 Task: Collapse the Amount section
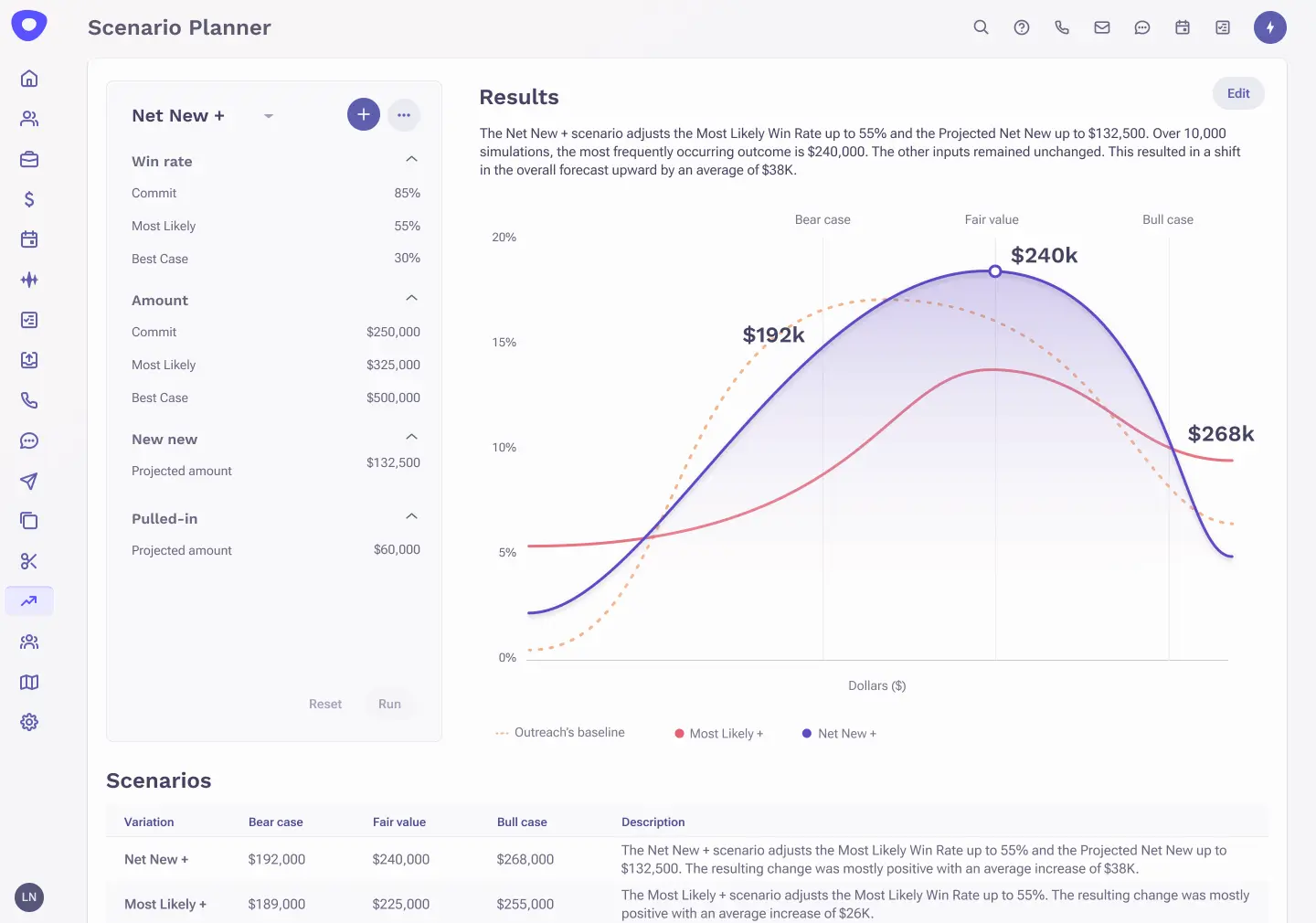click(x=411, y=297)
